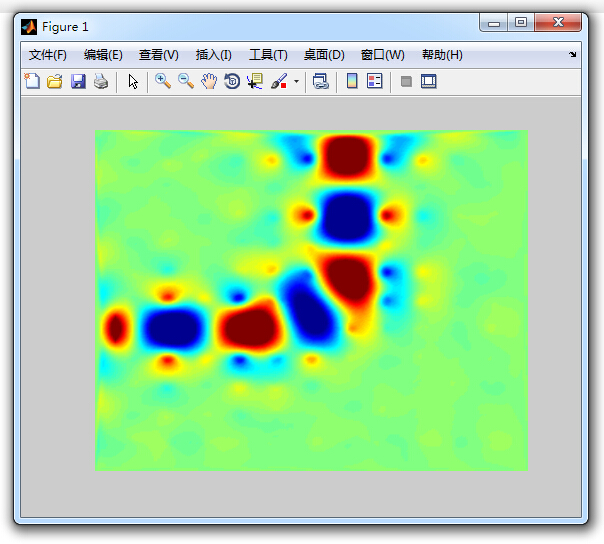Click the top dark red blob in plot
The image size is (604, 544).
coord(348,157)
